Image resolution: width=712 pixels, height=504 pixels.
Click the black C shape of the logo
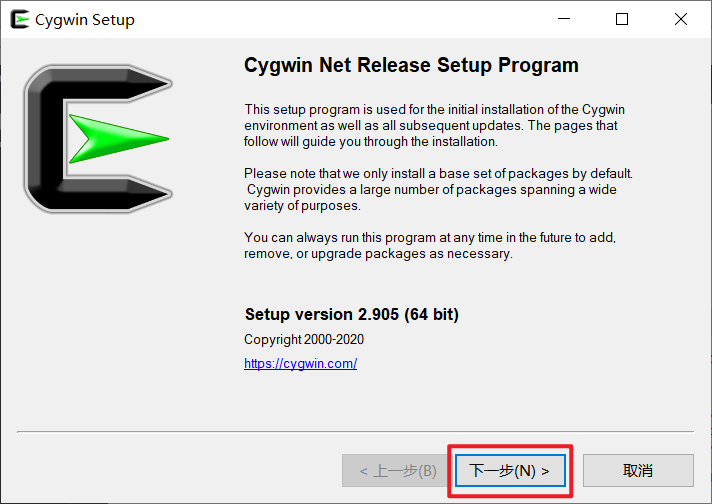[45, 139]
